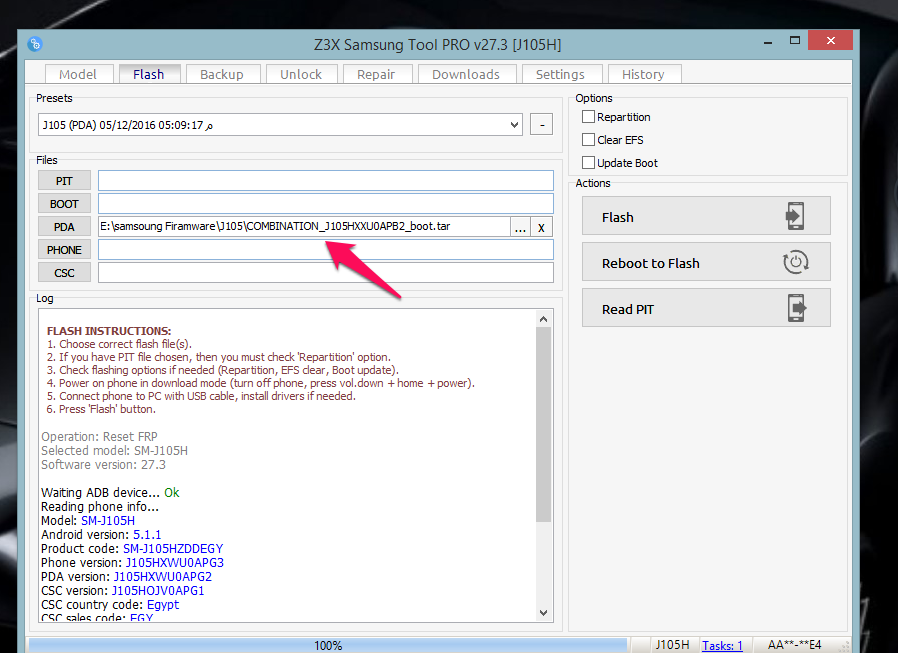
Task: Minimize the Z3X Samsung Tool window
Action: 768,42
